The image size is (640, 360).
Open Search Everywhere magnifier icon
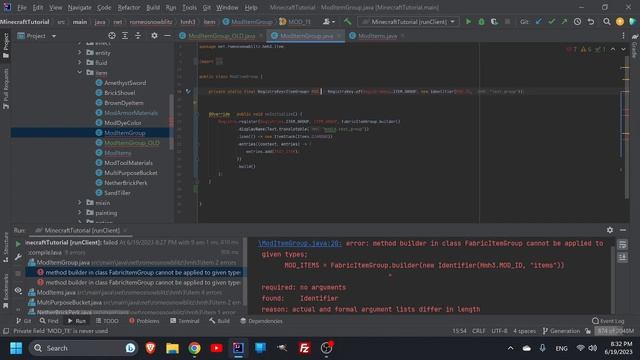pyautogui.click(x=607, y=22)
